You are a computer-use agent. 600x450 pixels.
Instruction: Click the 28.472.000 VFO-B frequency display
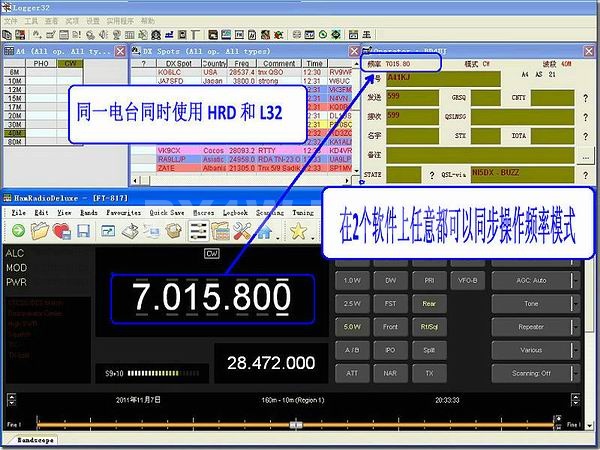pyautogui.click(x=271, y=363)
